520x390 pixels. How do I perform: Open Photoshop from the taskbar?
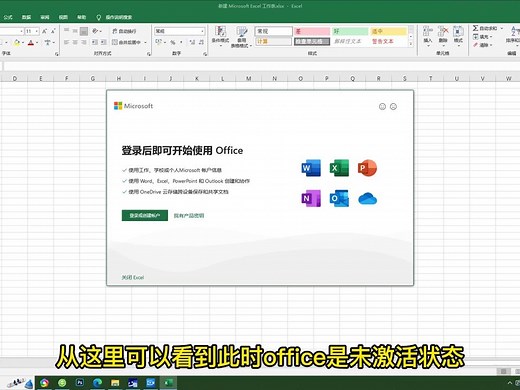pyautogui.click(x=80, y=383)
